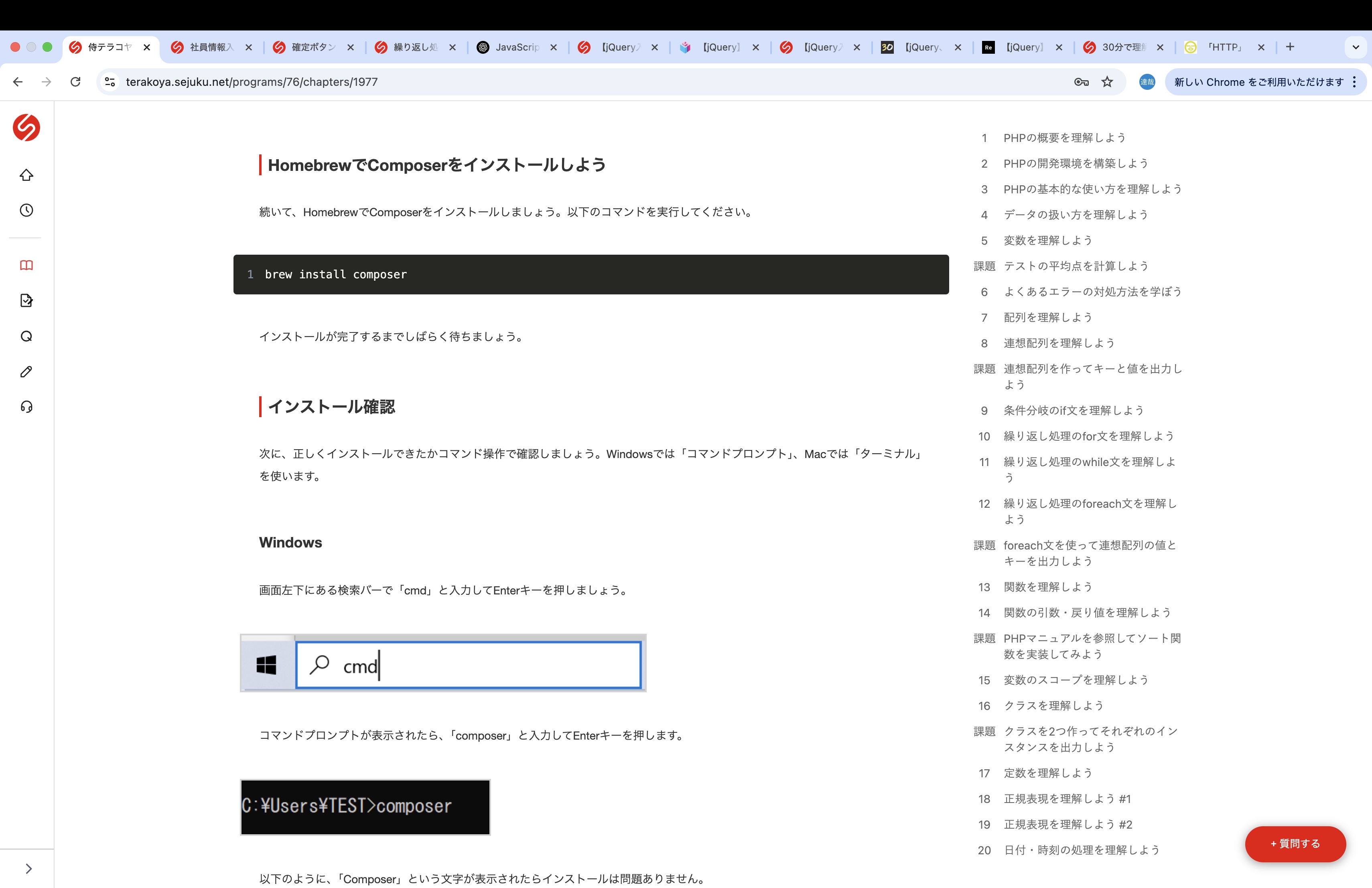Expand the tab search dropdown arrow
Screen dimensions: 1372x888
click(1356, 47)
